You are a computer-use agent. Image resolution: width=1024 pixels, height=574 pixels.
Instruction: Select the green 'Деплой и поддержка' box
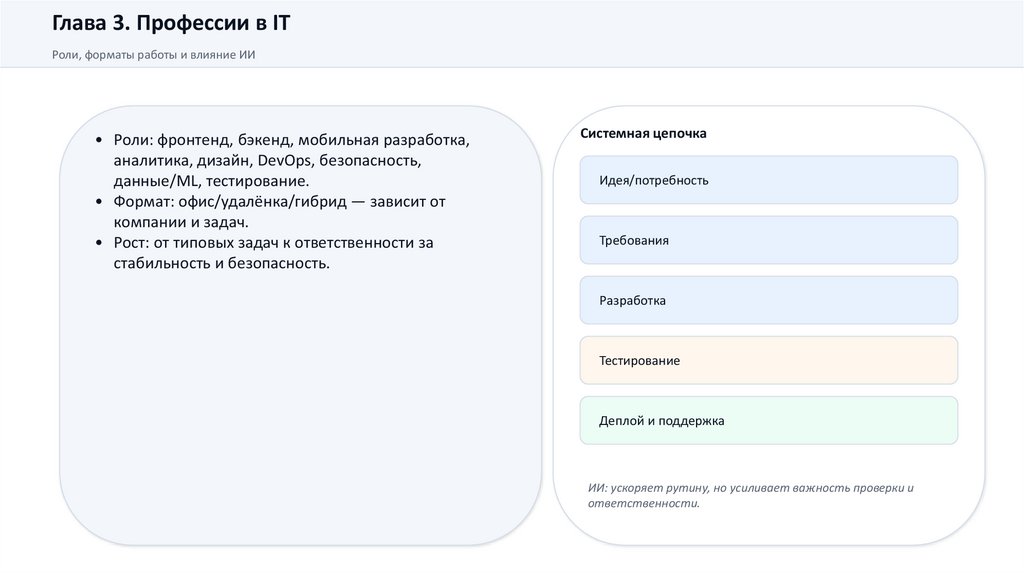point(768,421)
